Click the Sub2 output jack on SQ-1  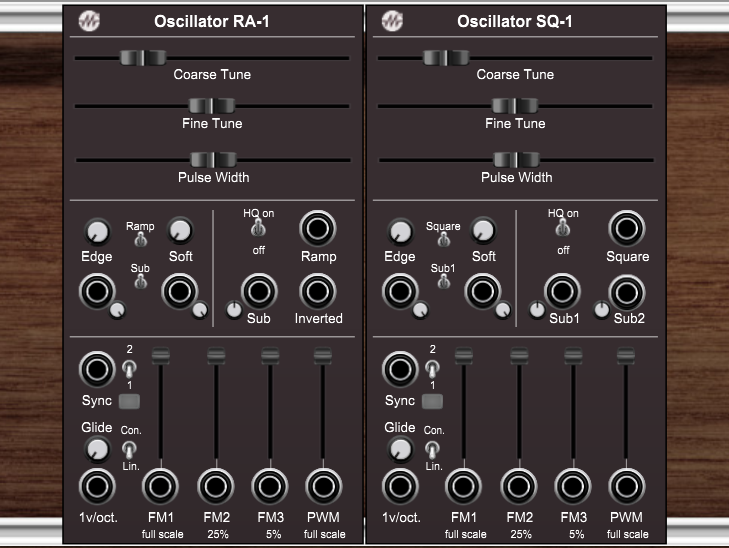point(627,293)
